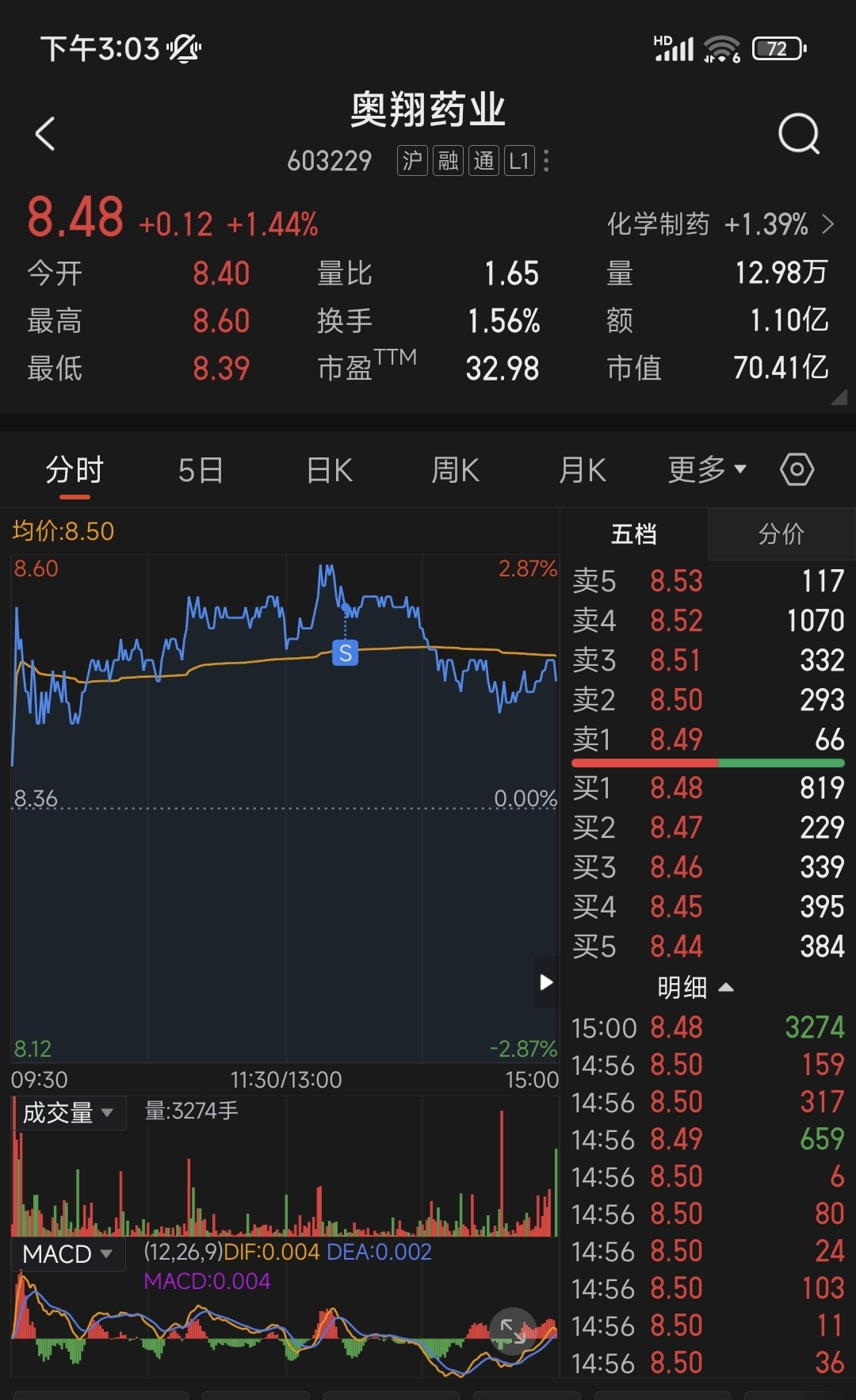The height and width of the screenshot is (1400, 856).
Task: Collapse the 明细 trade details list
Action: (x=695, y=988)
